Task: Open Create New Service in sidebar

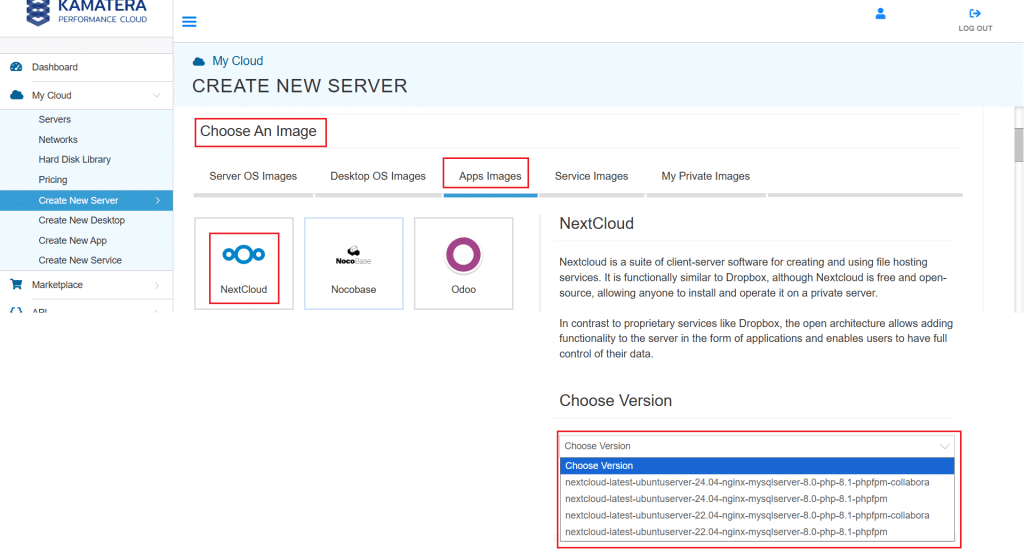Action: pyautogui.click(x=80, y=261)
